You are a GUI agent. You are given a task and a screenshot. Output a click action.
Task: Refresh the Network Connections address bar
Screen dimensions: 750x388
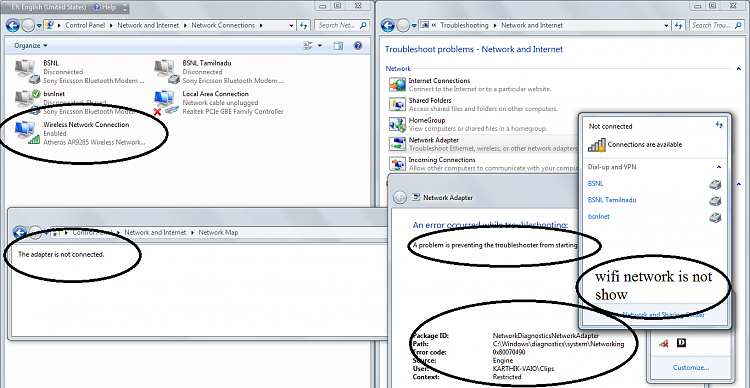[303, 25]
